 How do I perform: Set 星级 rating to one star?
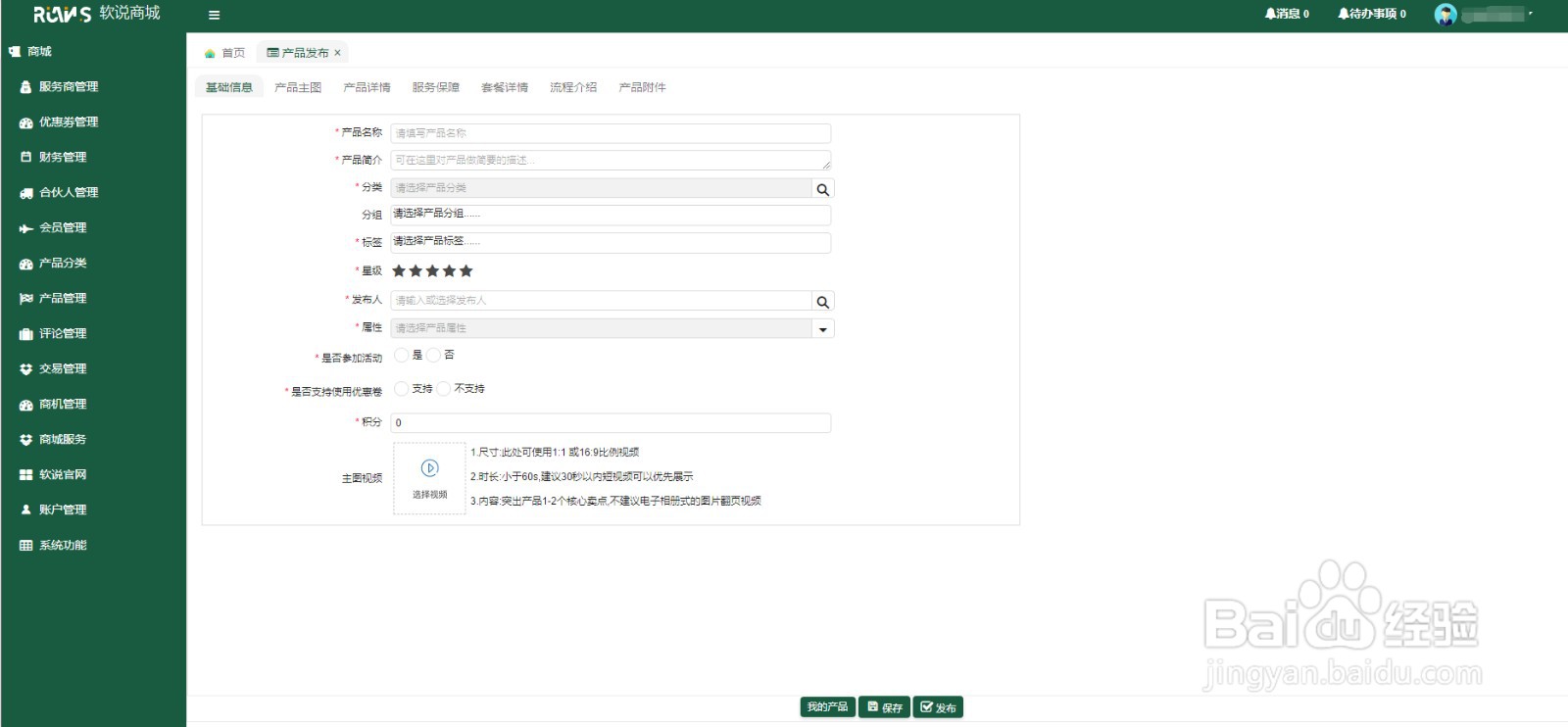click(399, 271)
